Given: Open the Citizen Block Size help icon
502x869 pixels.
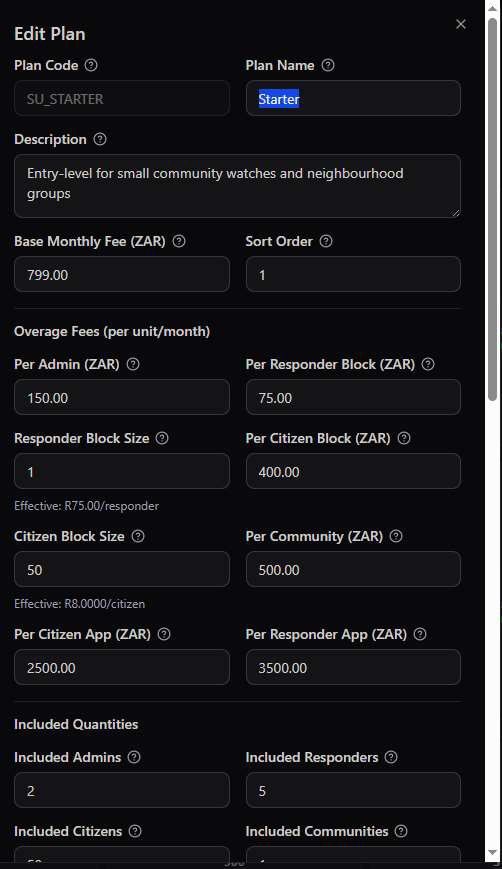Looking at the screenshot, I should pyautogui.click(x=138, y=536).
